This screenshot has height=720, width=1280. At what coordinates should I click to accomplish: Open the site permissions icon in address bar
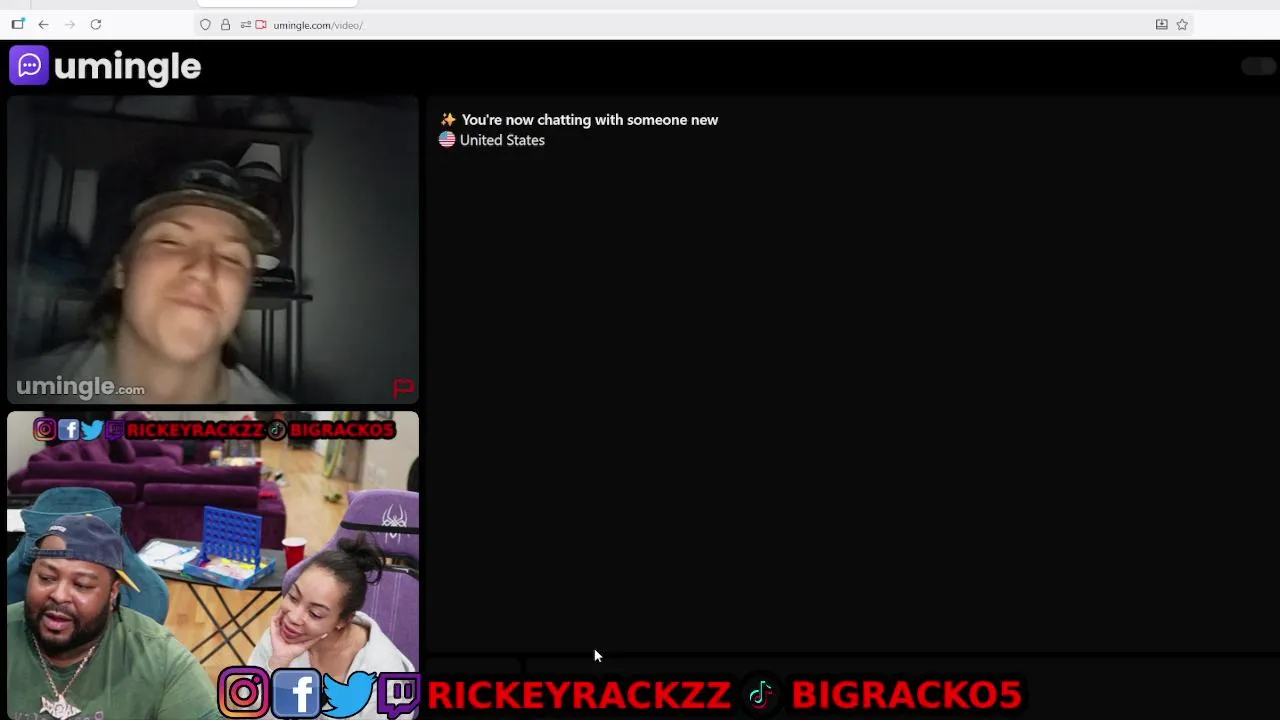pos(245,25)
